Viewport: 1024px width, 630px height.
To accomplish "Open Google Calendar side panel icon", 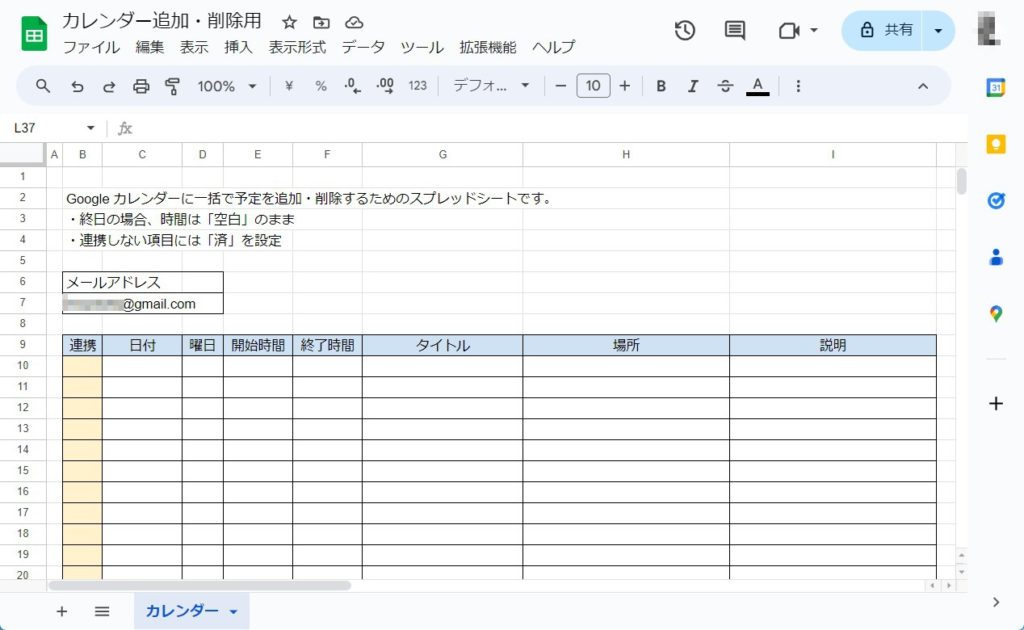I will [x=996, y=88].
